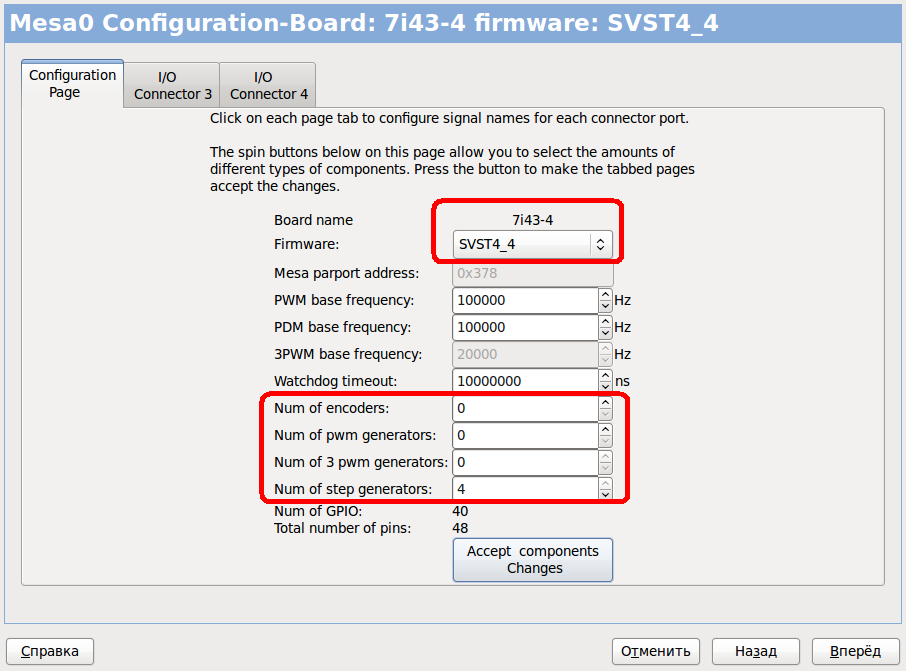Image resolution: width=906 pixels, height=671 pixels.
Task: Click the PDM base frequency input field
Action: pos(525,327)
